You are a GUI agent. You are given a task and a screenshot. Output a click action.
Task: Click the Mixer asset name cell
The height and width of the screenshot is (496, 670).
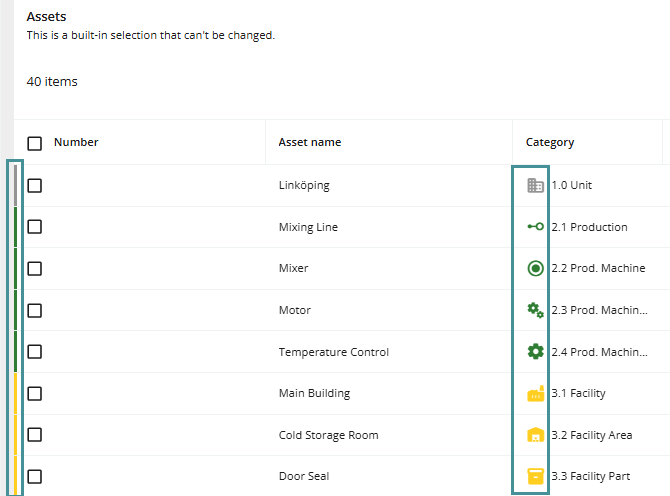[293, 268]
